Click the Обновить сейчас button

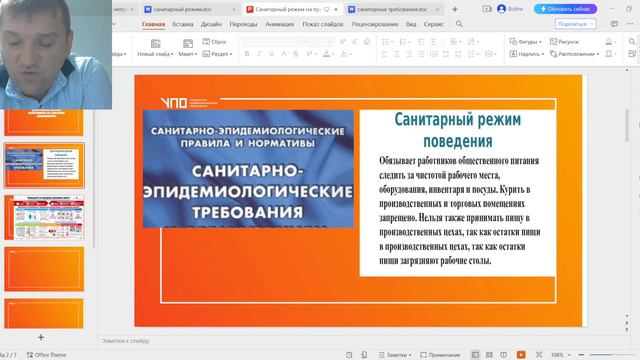pos(565,9)
